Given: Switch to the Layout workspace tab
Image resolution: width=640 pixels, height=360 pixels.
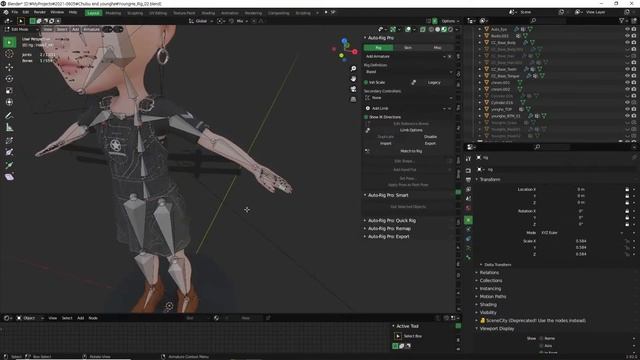Looking at the screenshot, I should (93, 13).
